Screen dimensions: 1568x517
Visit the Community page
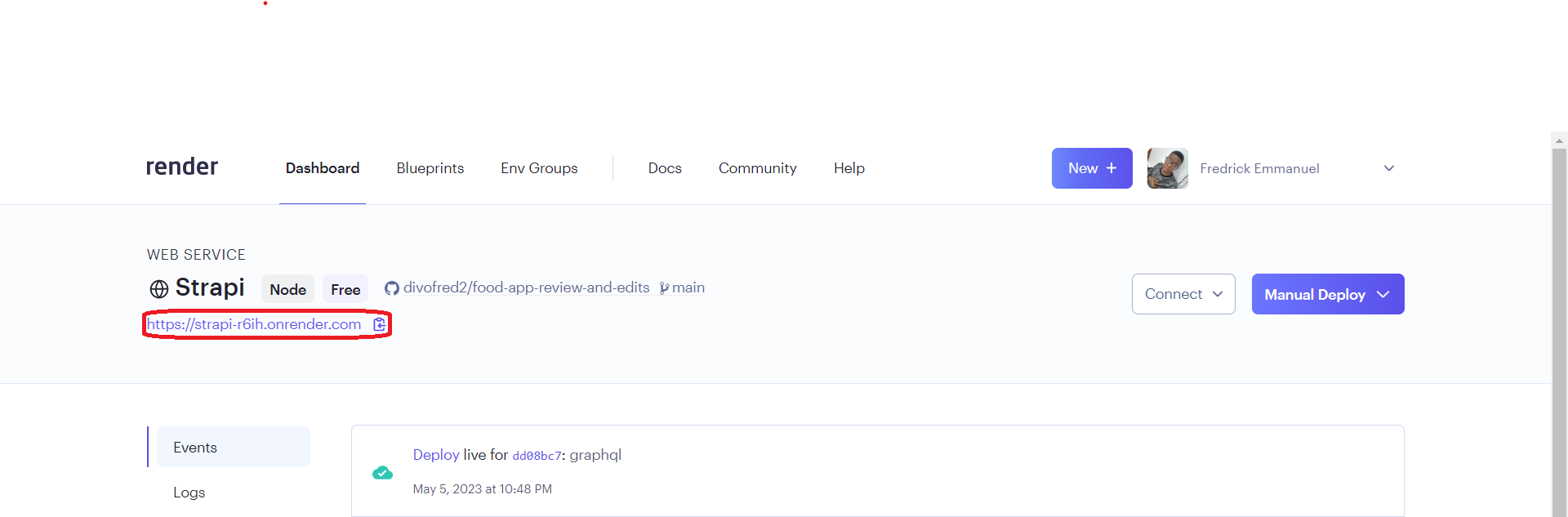(758, 168)
